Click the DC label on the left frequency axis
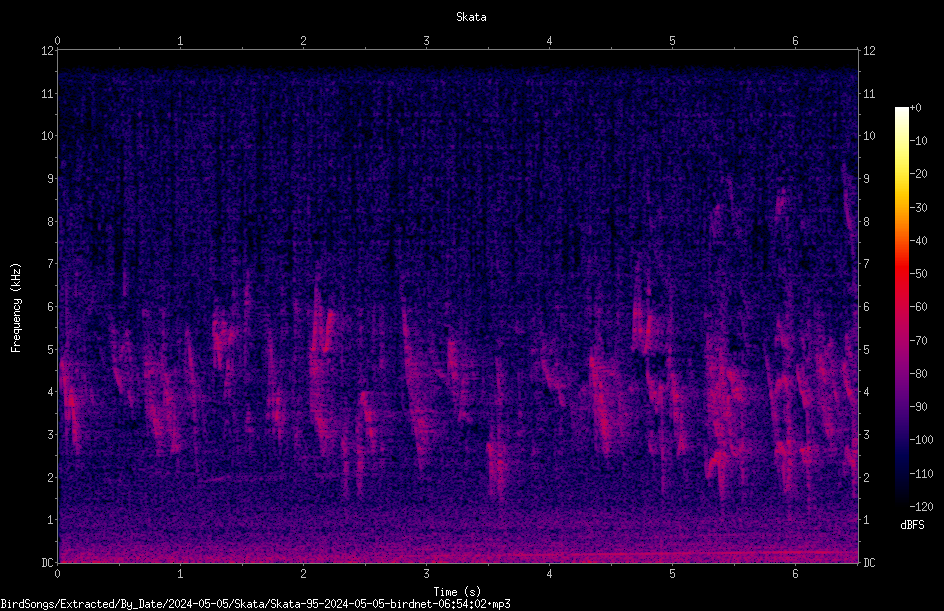Viewport: 944px width, 611px height. click(48, 563)
